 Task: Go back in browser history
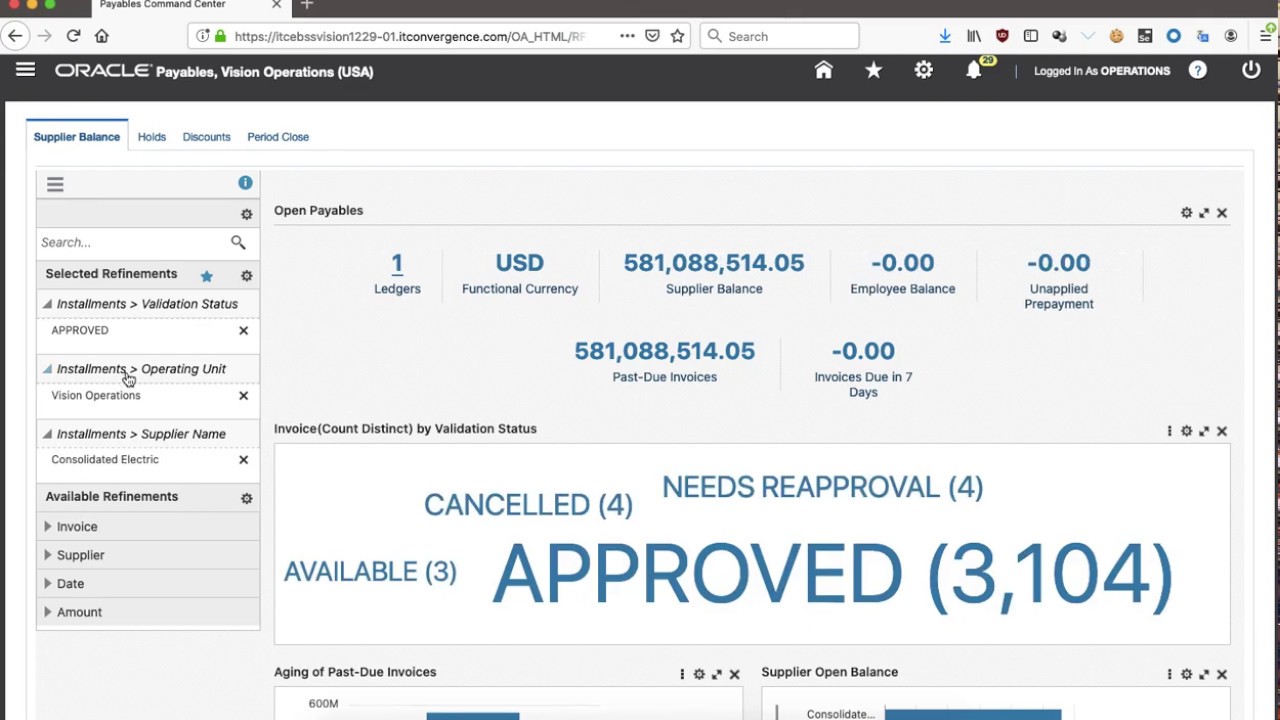tap(15, 36)
